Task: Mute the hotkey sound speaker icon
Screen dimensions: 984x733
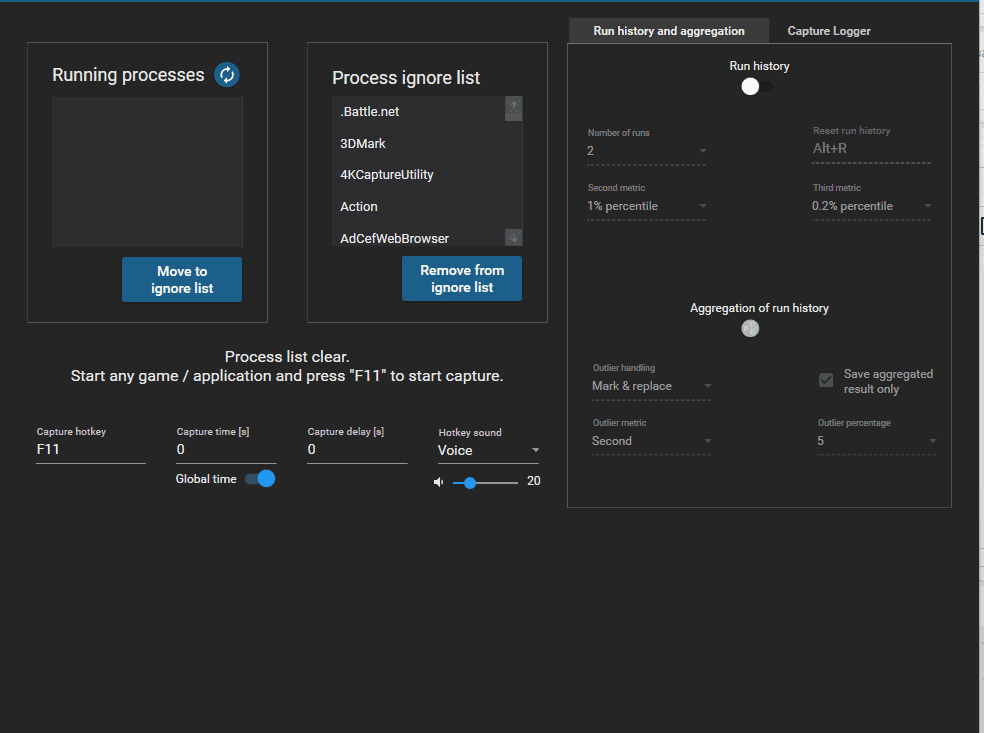Action: tap(437, 481)
